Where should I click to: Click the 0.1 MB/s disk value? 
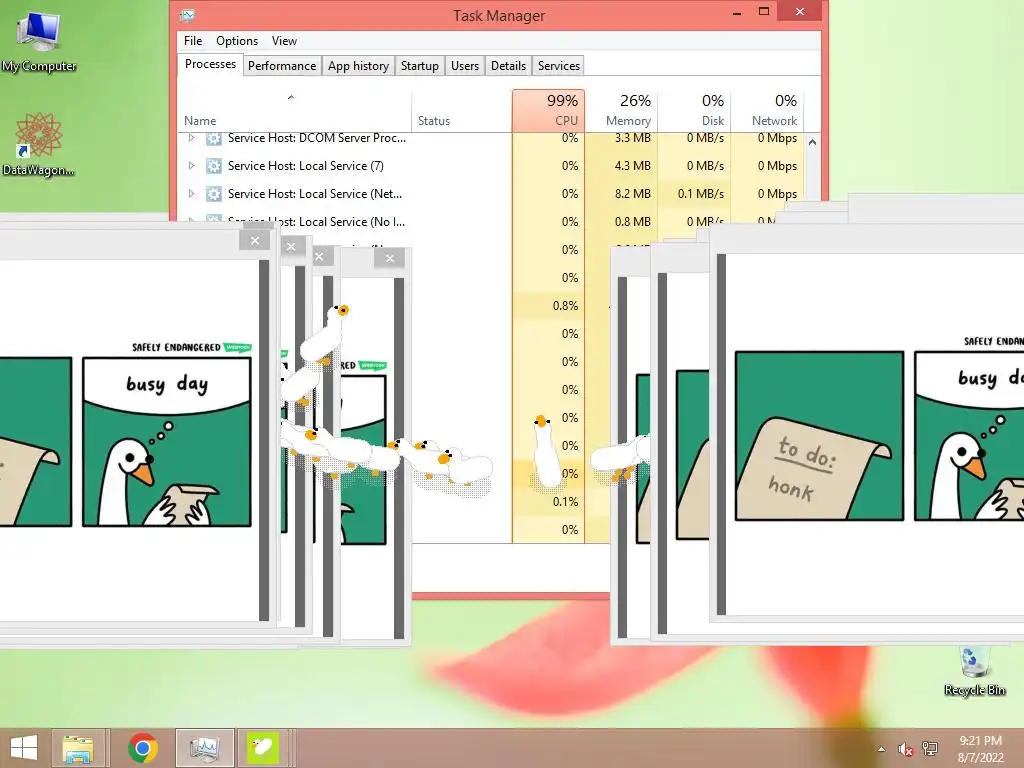701,194
